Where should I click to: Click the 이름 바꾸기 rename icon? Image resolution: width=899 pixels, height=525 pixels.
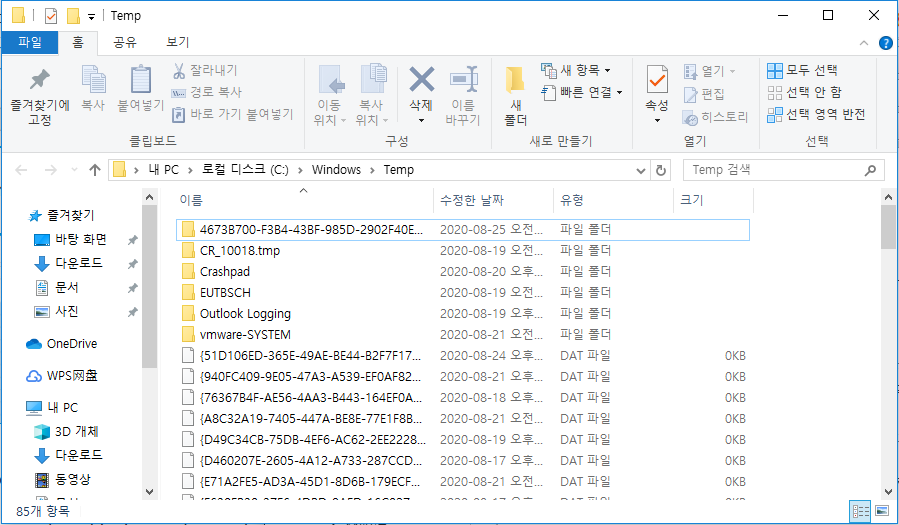463,80
